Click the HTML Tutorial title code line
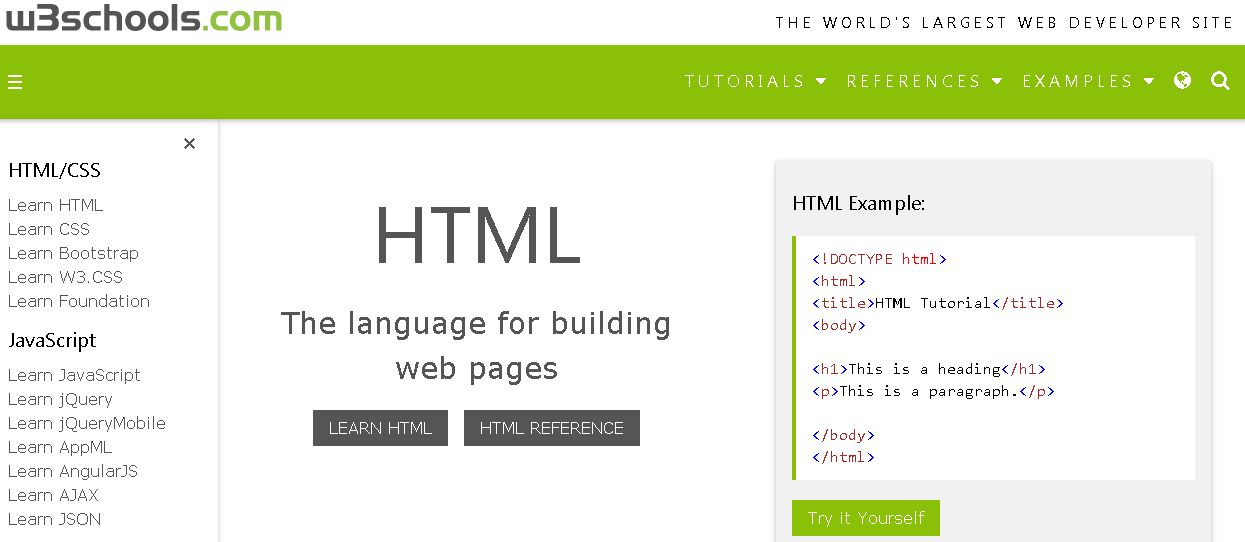This screenshot has width=1245, height=542. [x=938, y=303]
